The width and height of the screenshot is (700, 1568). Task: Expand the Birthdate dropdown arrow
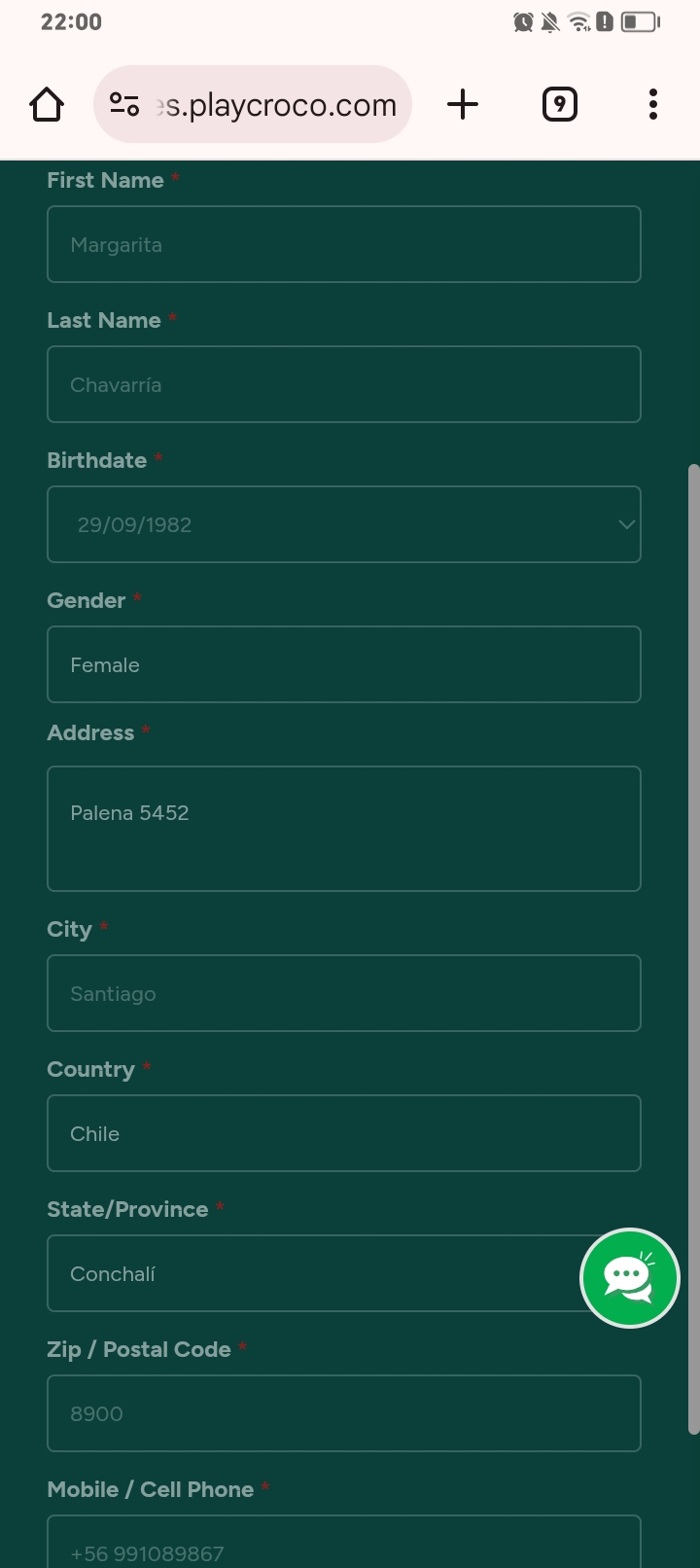(626, 524)
